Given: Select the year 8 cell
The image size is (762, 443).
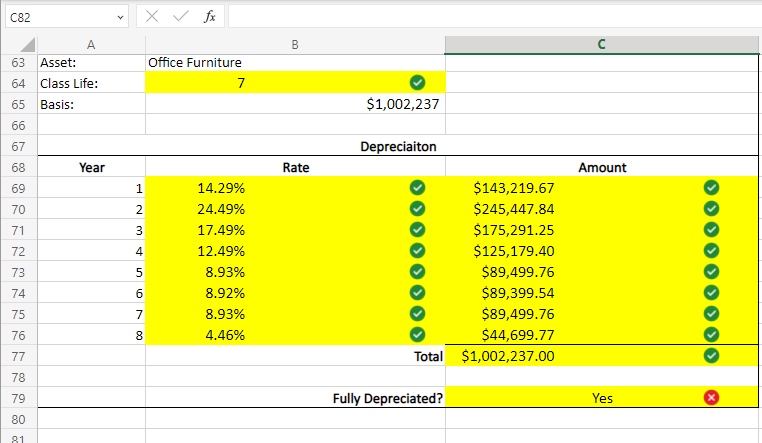Looking at the screenshot, I should pos(91,335).
